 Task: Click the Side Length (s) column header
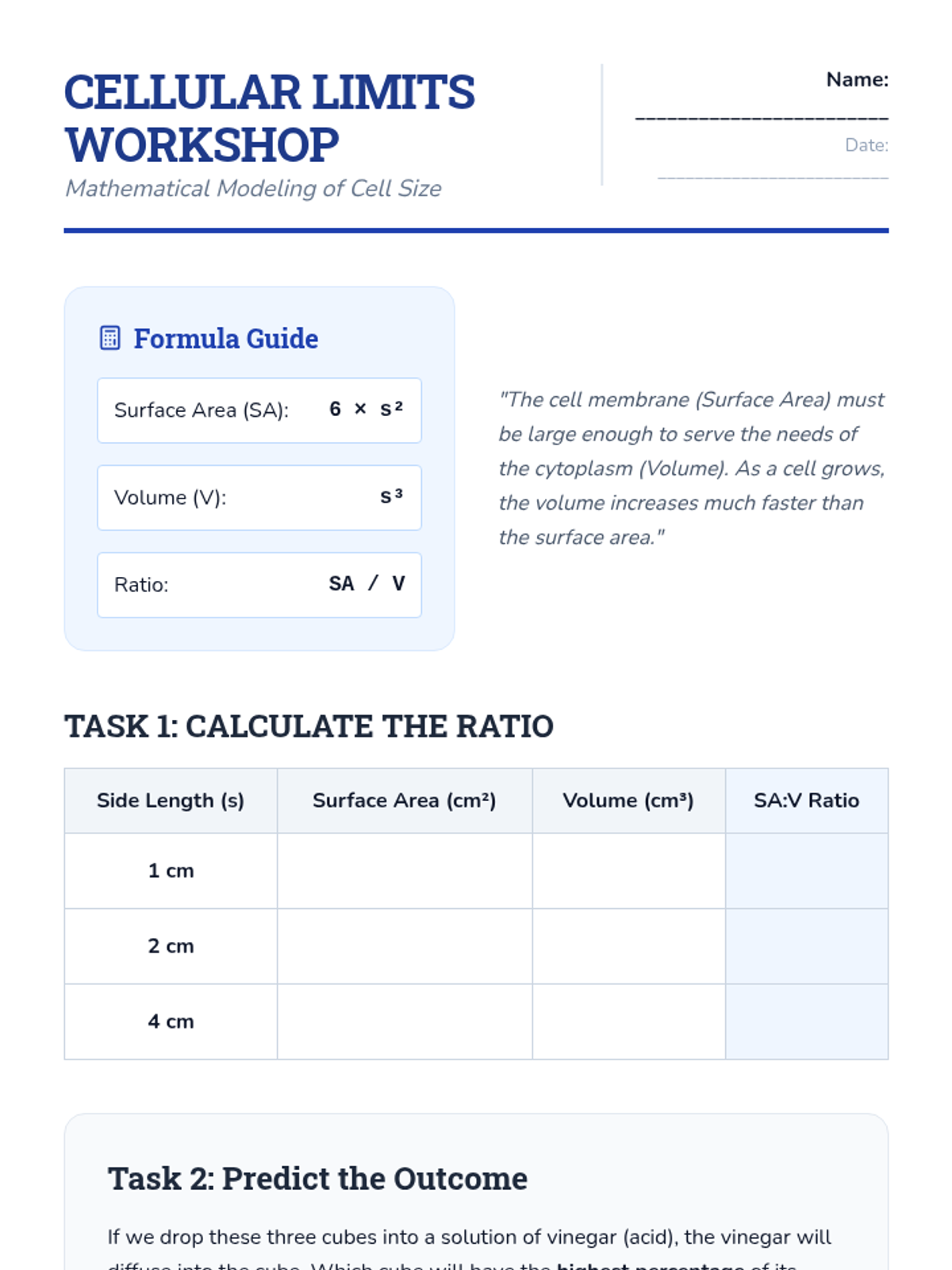tap(171, 801)
